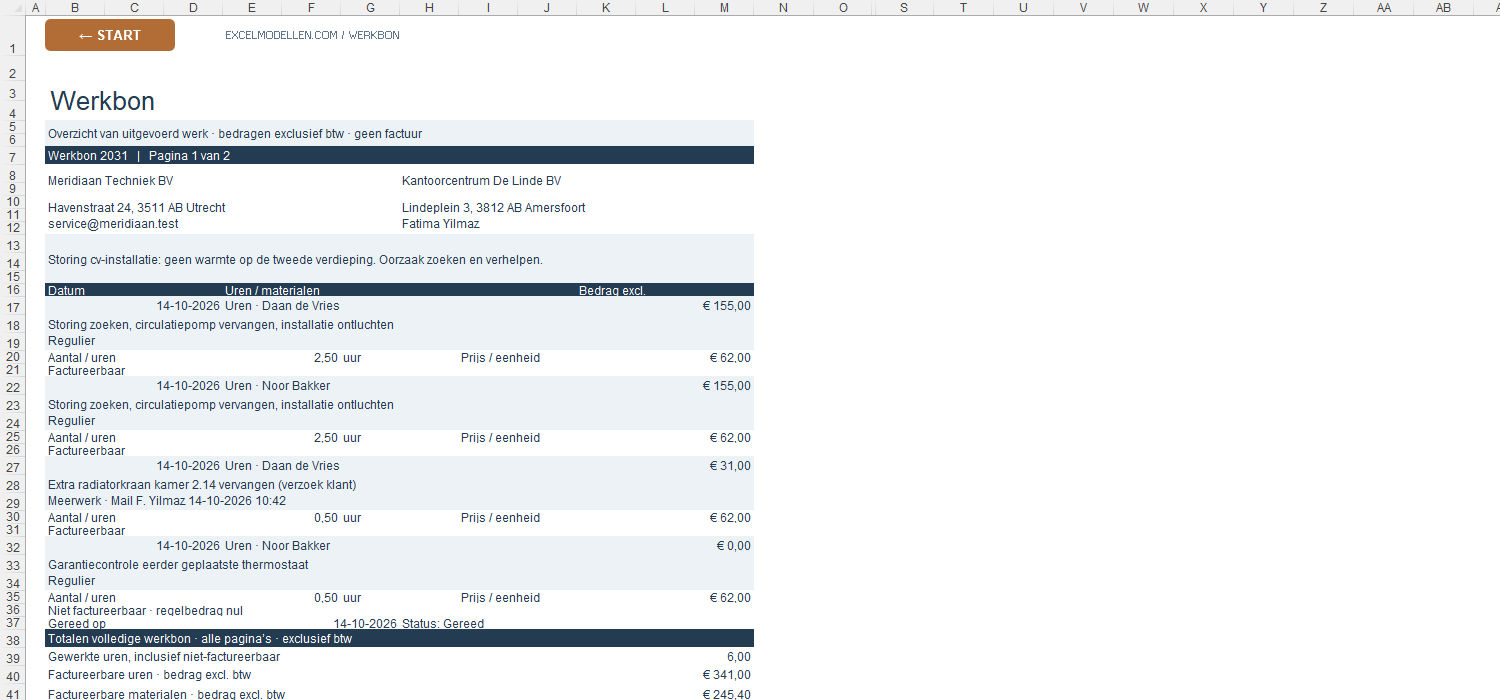
Task: Click 'Garantiecontrole eerder geplaatste thermostaat' text
Action: pyautogui.click(x=178, y=565)
